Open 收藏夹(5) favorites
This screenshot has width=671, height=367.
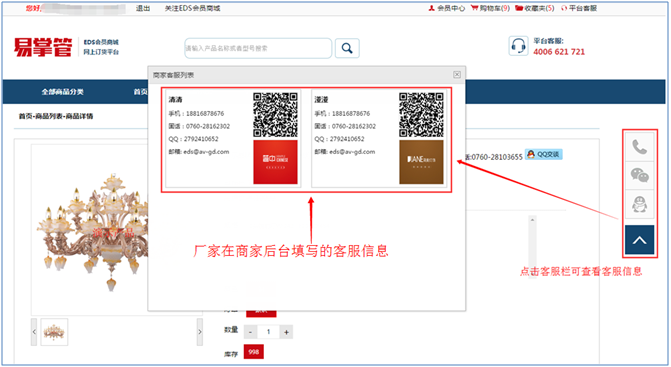[x=535, y=8]
